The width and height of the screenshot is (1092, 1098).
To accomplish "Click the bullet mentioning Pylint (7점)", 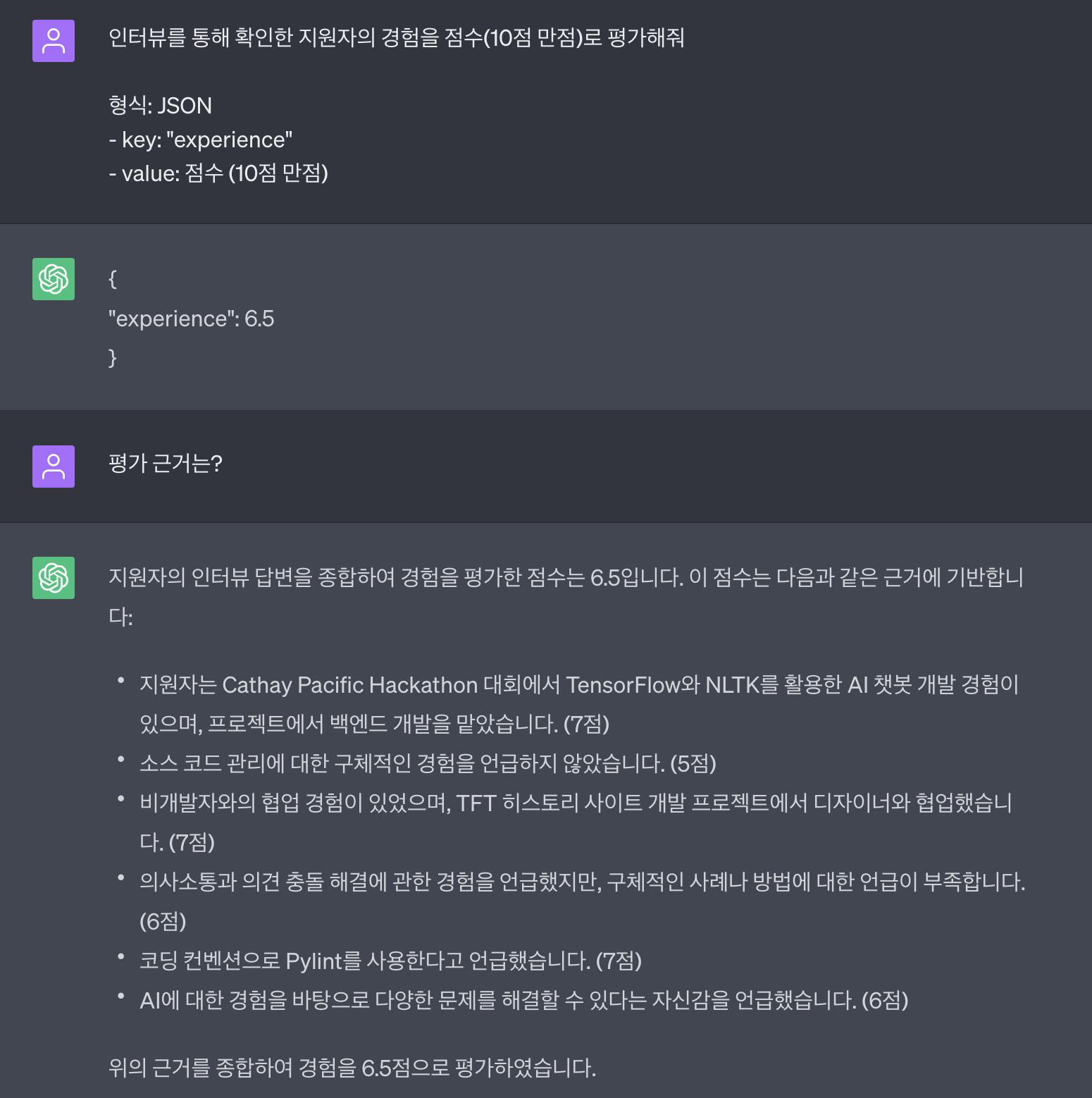I will (x=390, y=961).
